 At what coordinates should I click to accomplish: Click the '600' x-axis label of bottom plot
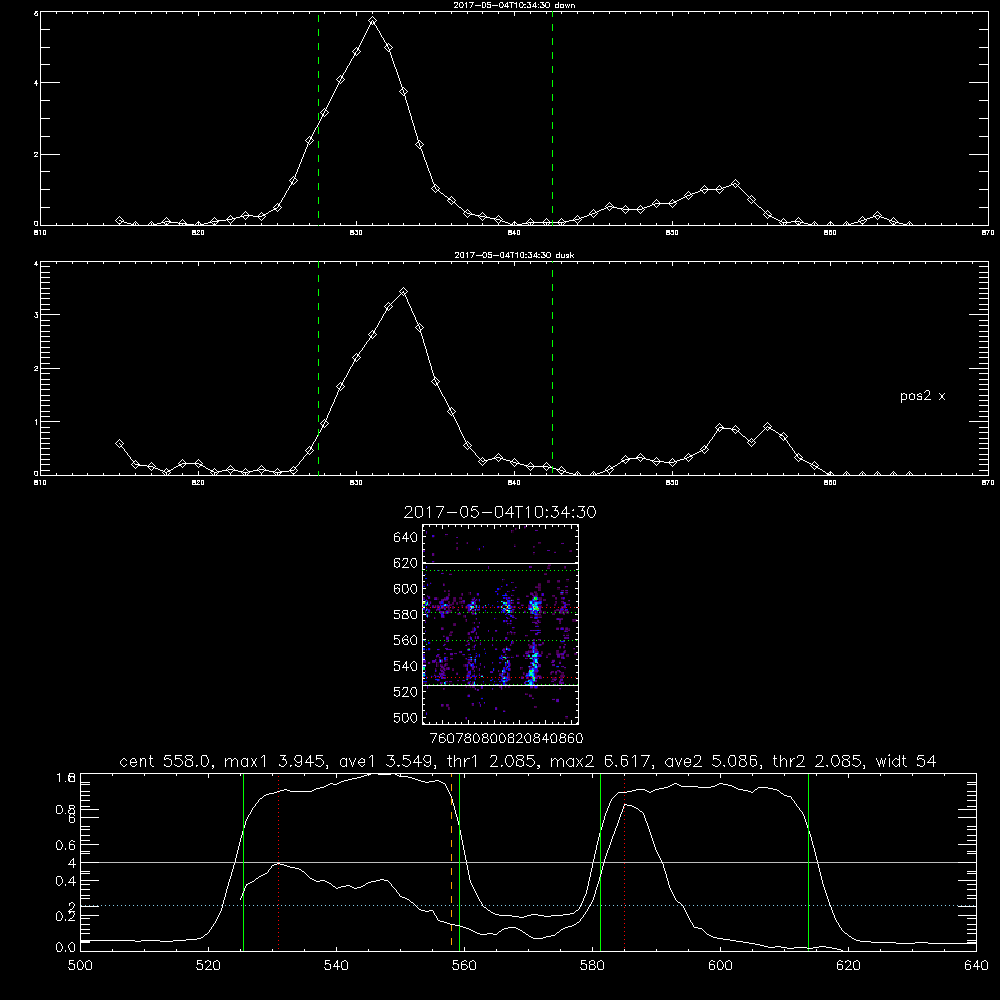point(720,966)
